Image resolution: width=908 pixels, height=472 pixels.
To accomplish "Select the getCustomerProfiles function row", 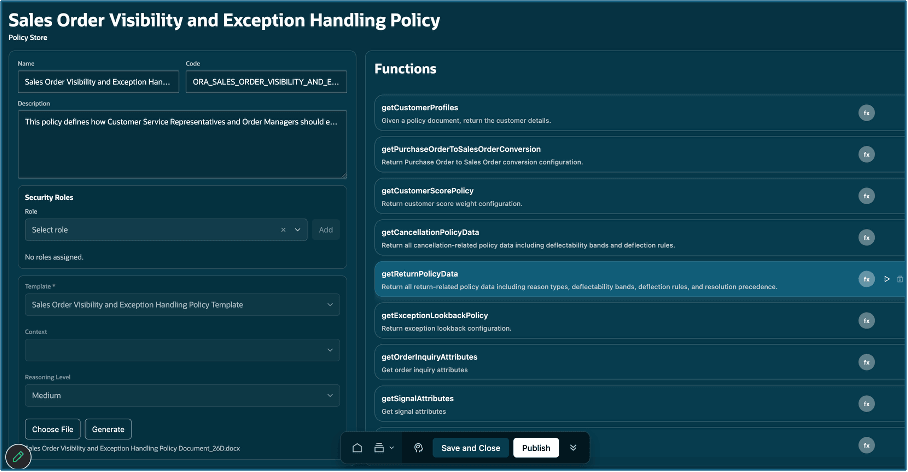I will coord(640,113).
